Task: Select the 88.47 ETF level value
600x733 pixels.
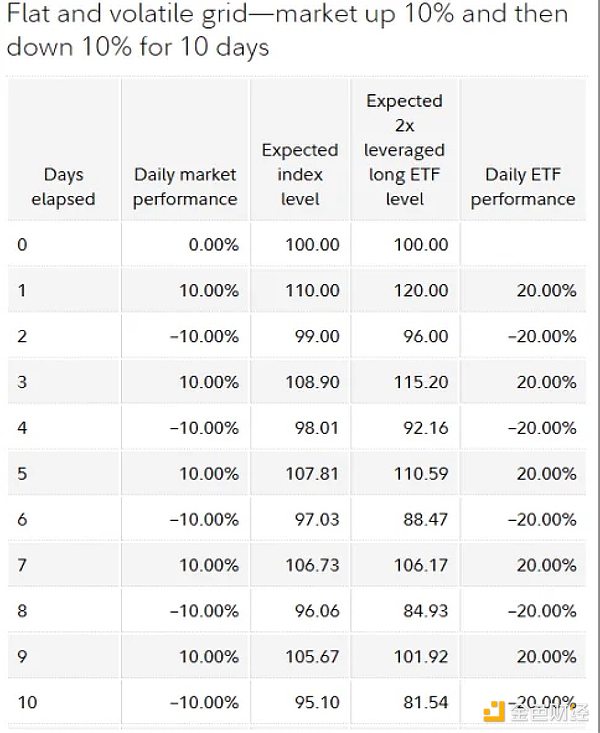Action: [425, 520]
